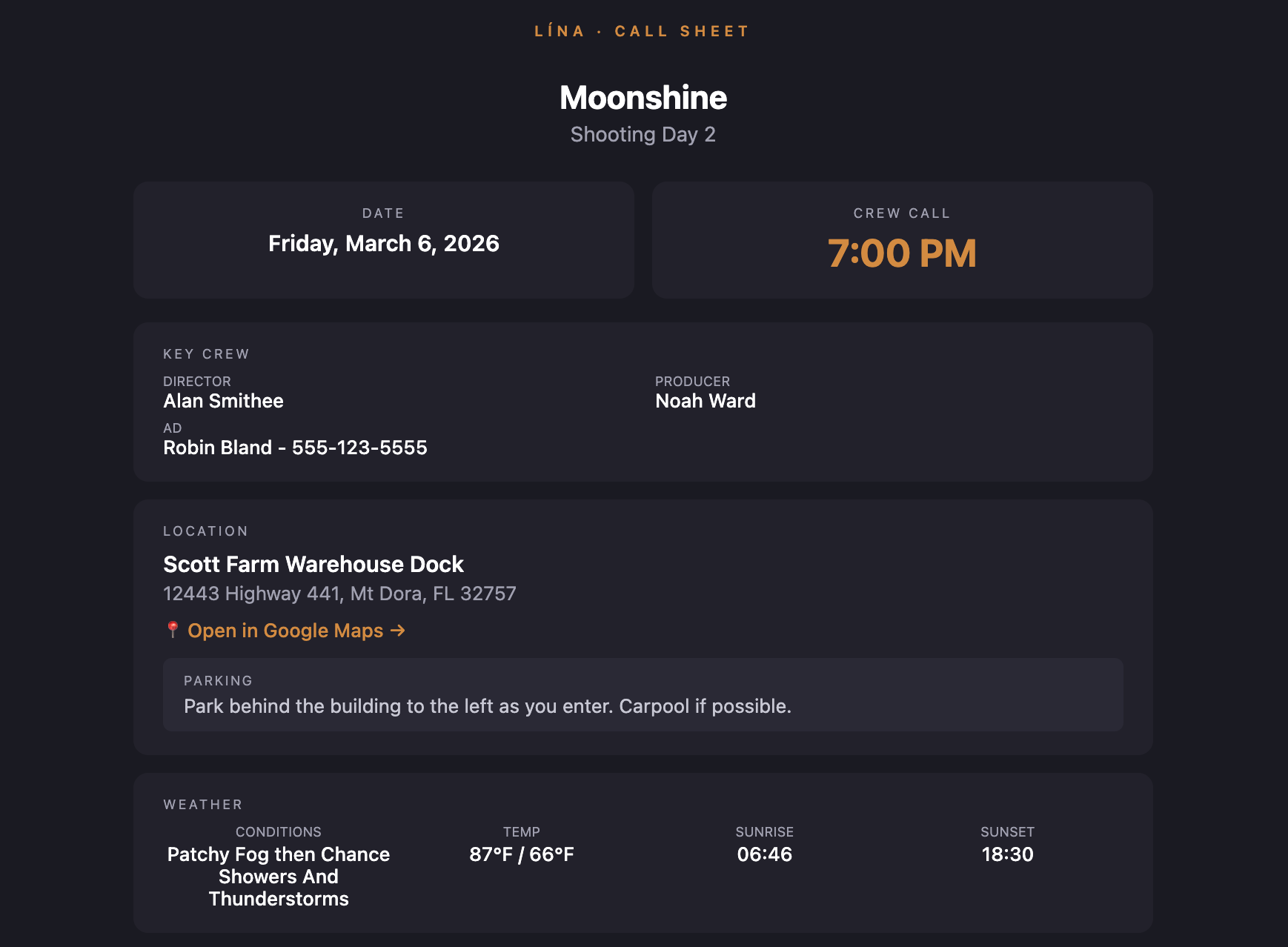Select the crew call time 7:00 PM
The width and height of the screenshot is (1288, 947).
(x=902, y=253)
